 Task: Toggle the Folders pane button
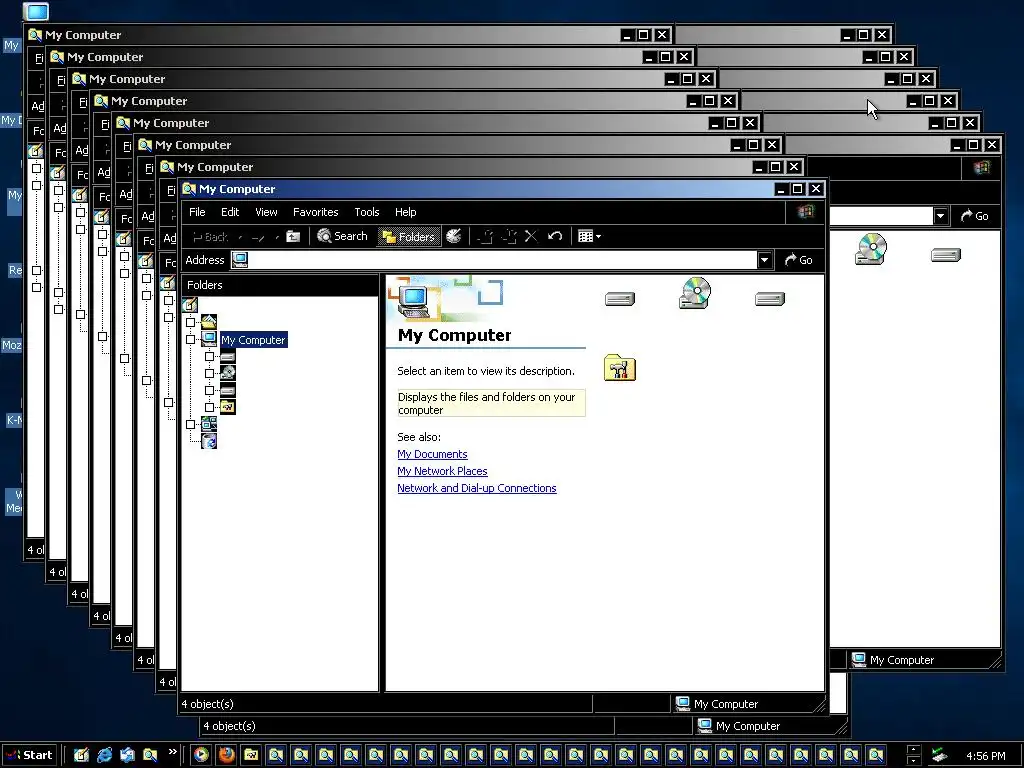(x=409, y=236)
